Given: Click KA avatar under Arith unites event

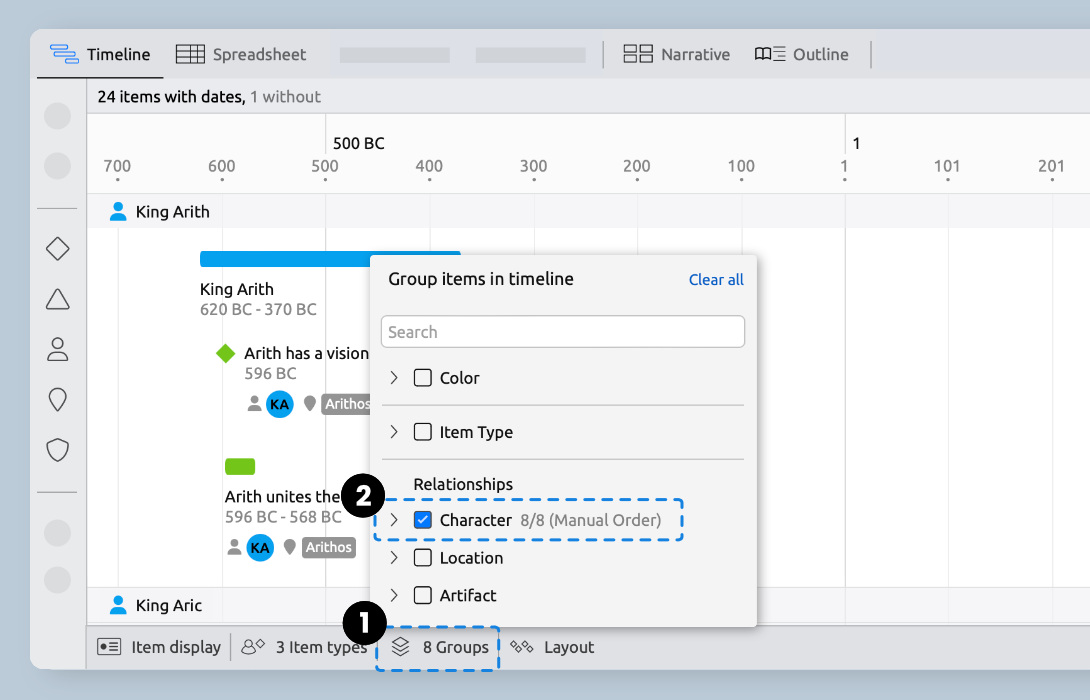Looking at the screenshot, I should pyautogui.click(x=260, y=547).
